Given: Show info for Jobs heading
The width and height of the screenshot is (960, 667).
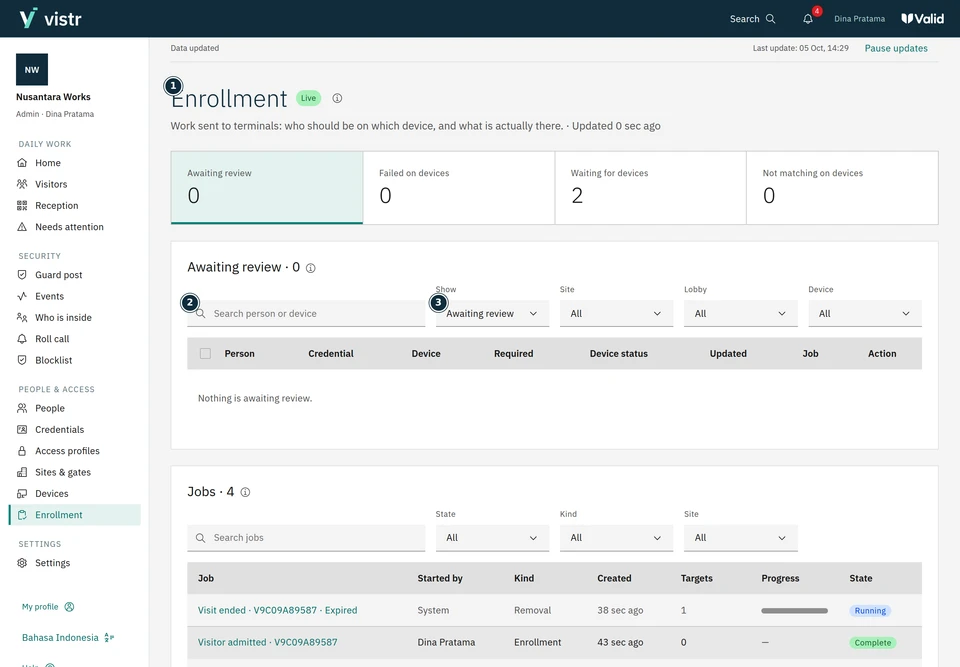Looking at the screenshot, I should coord(246,492).
